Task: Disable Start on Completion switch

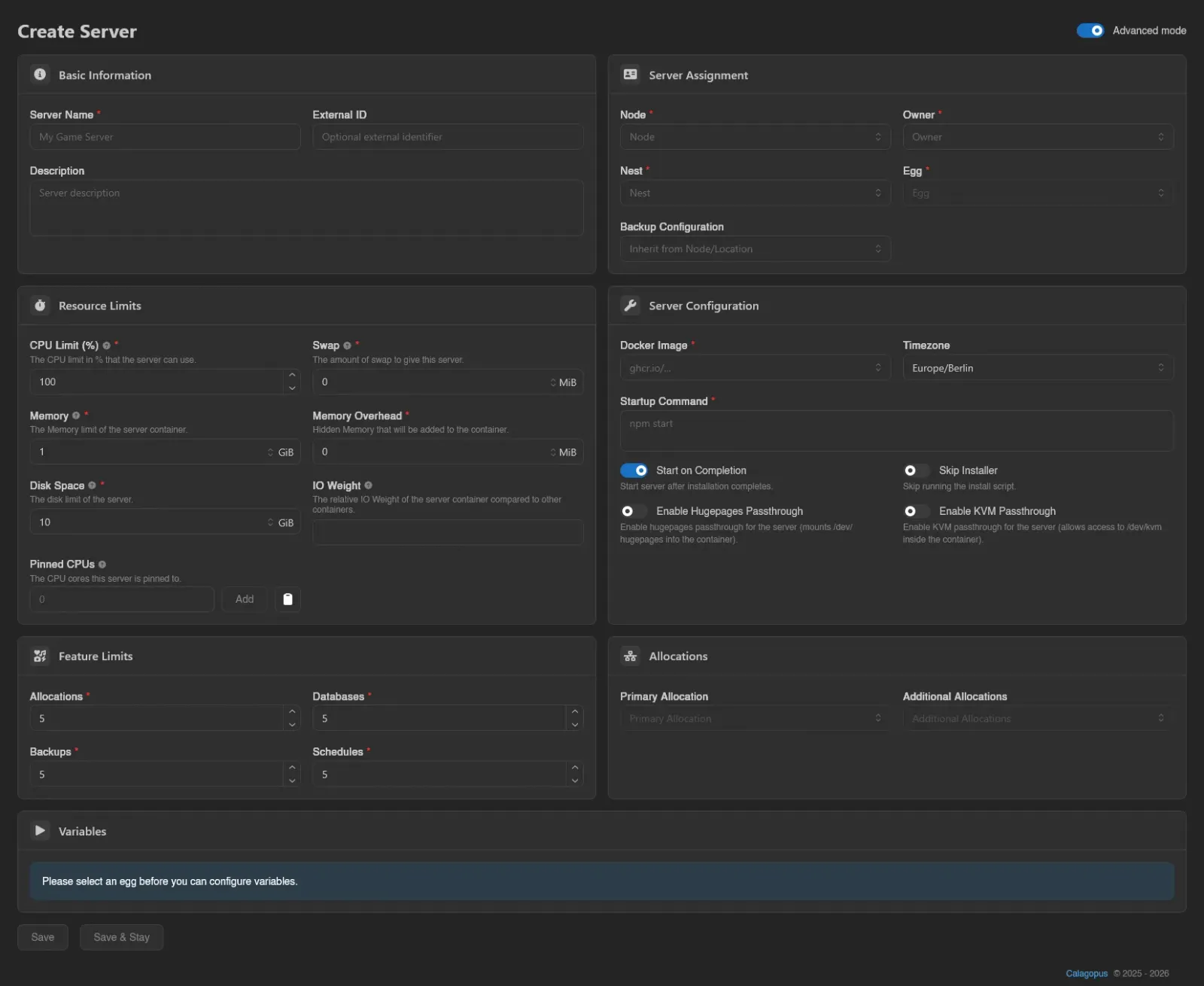Action: [634, 470]
